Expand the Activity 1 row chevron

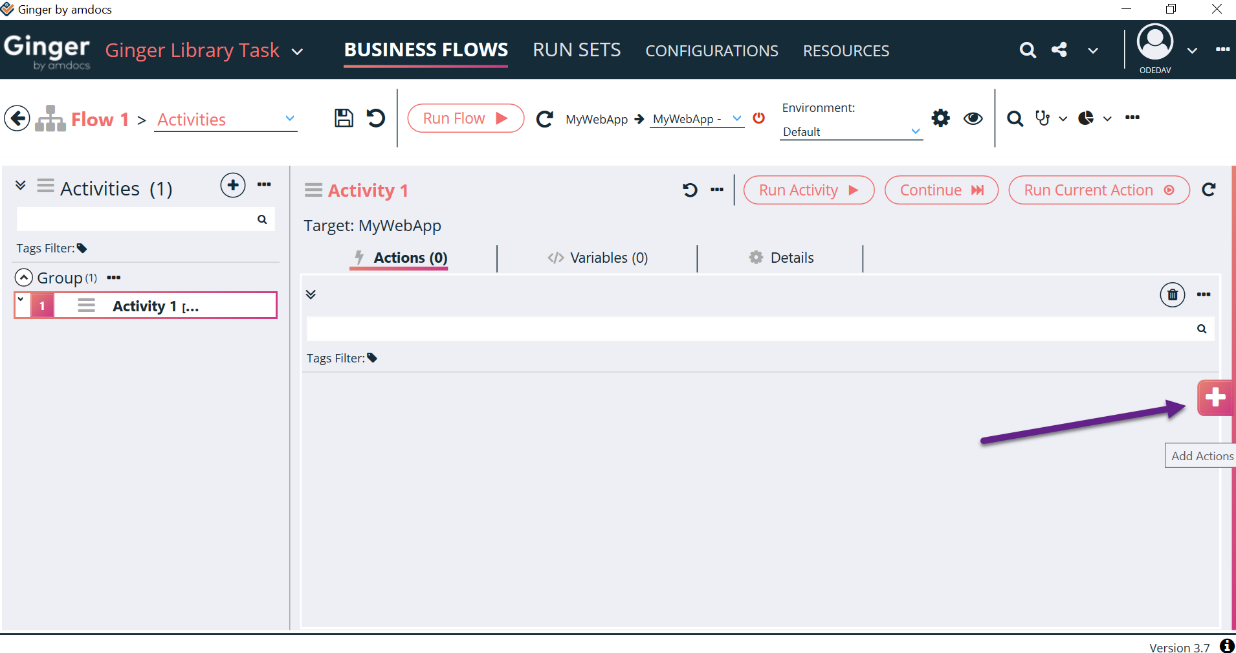pyautogui.click(x=21, y=299)
